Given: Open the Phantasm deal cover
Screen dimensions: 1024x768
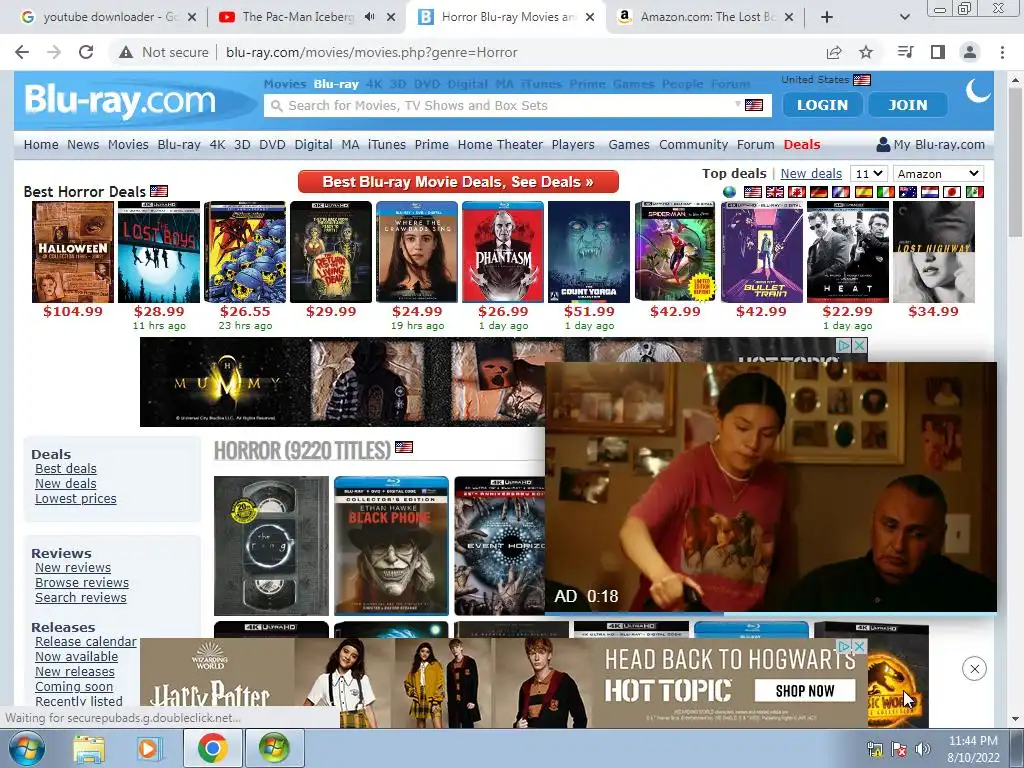Looking at the screenshot, I should point(503,252).
